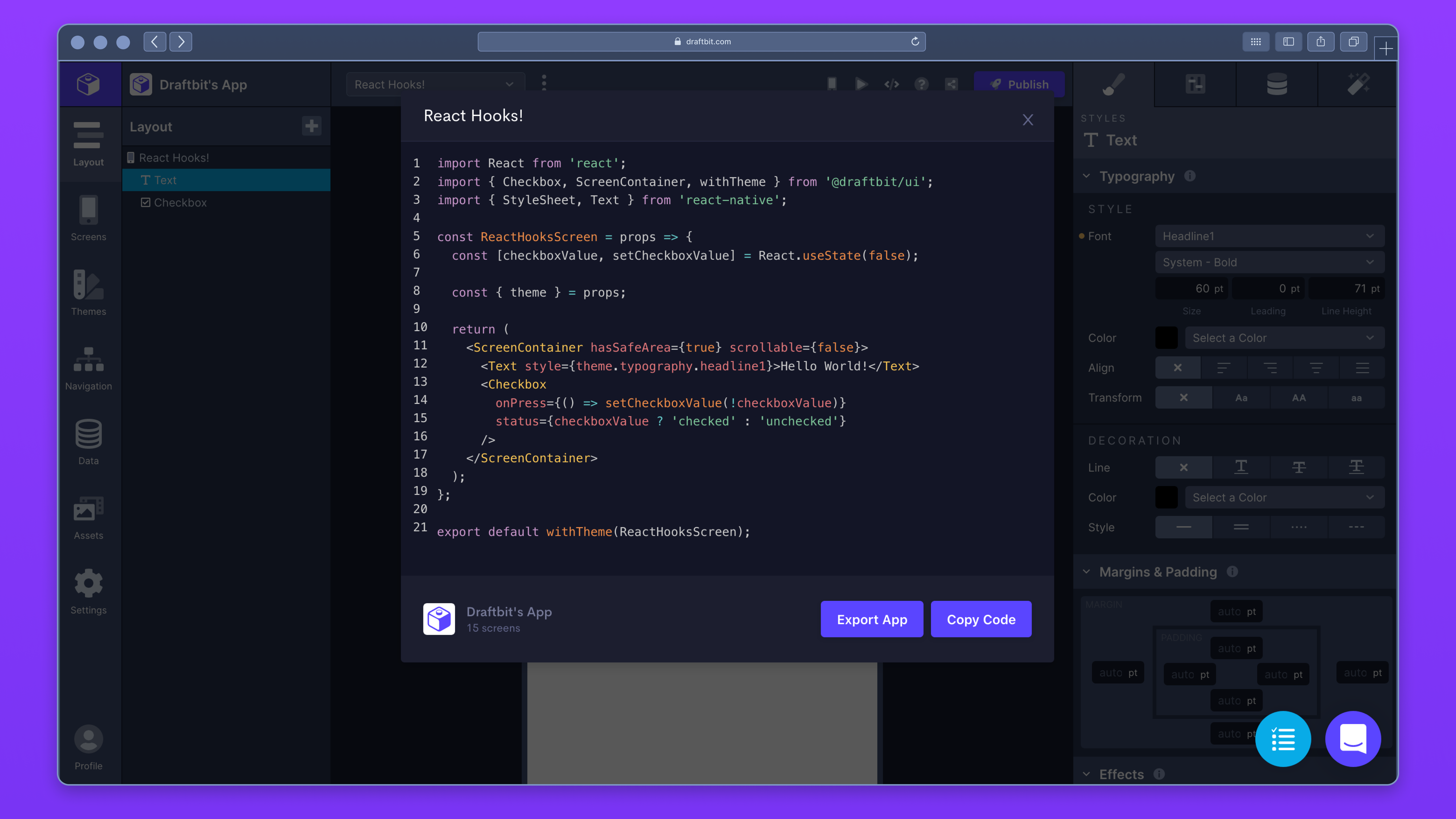This screenshot has width=1456, height=819.
Task: Open the checklist floating button
Action: [1283, 738]
